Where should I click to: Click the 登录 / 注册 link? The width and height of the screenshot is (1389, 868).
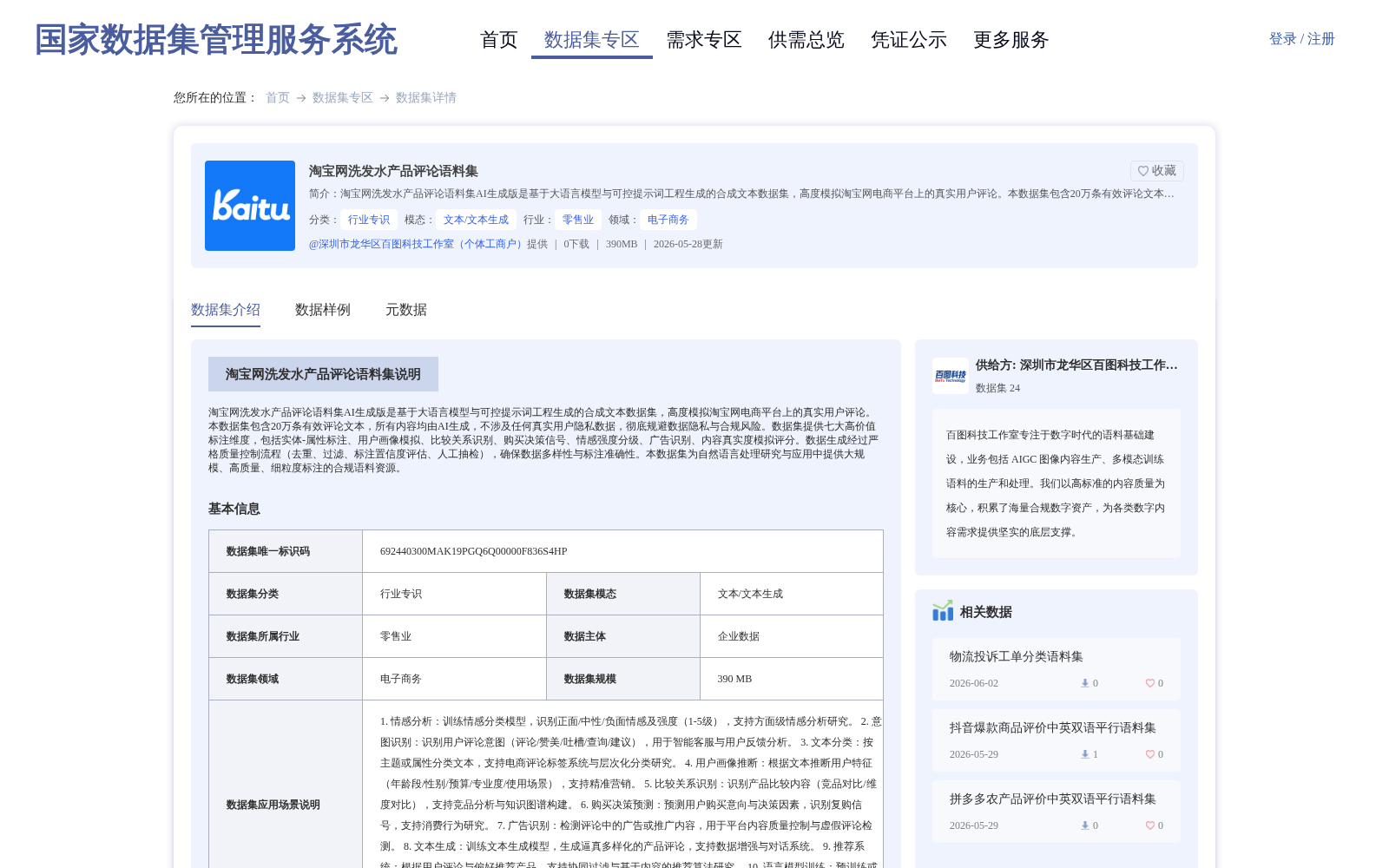pos(1302,39)
